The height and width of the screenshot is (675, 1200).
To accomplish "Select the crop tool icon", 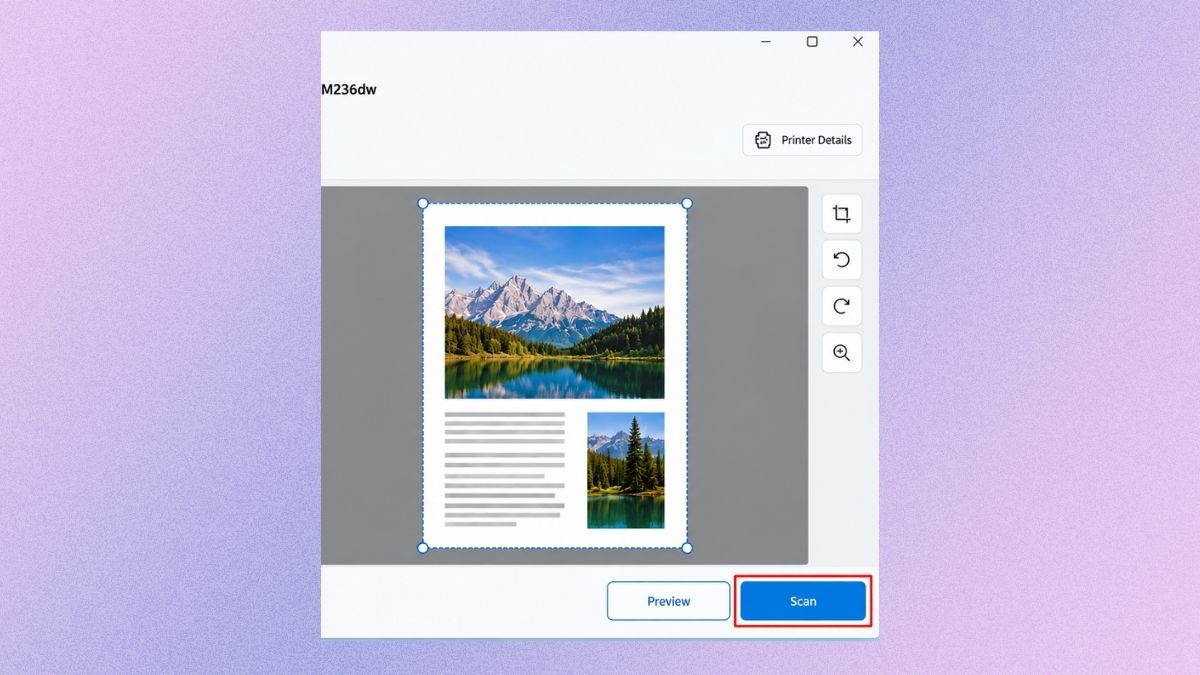I will point(842,214).
